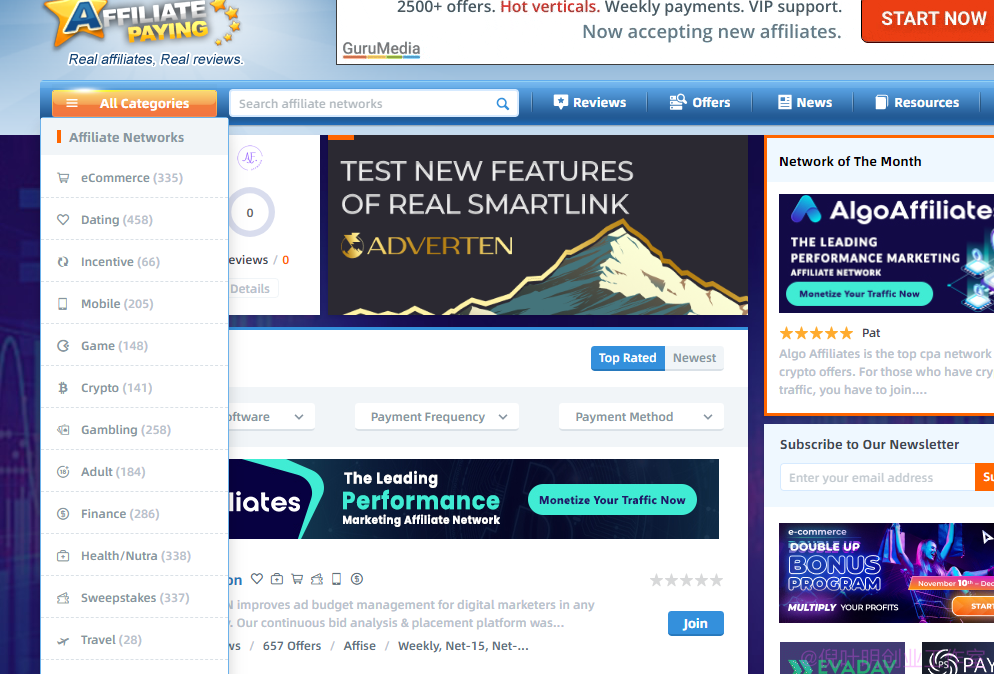Click the Offers icon in the nav bar
This screenshot has height=674, width=994.
pos(678,102)
